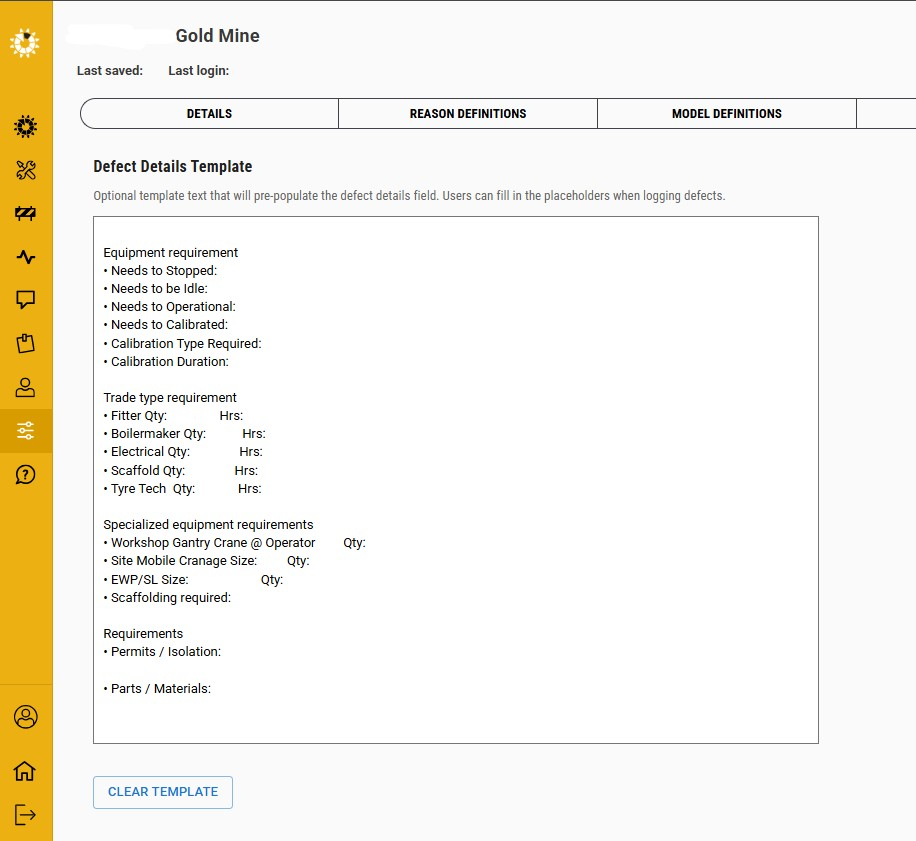Image resolution: width=916 pixels, height=841 pixels.
Task: Click the 'EWP/SL Size:' text
Action: [150, 580]
